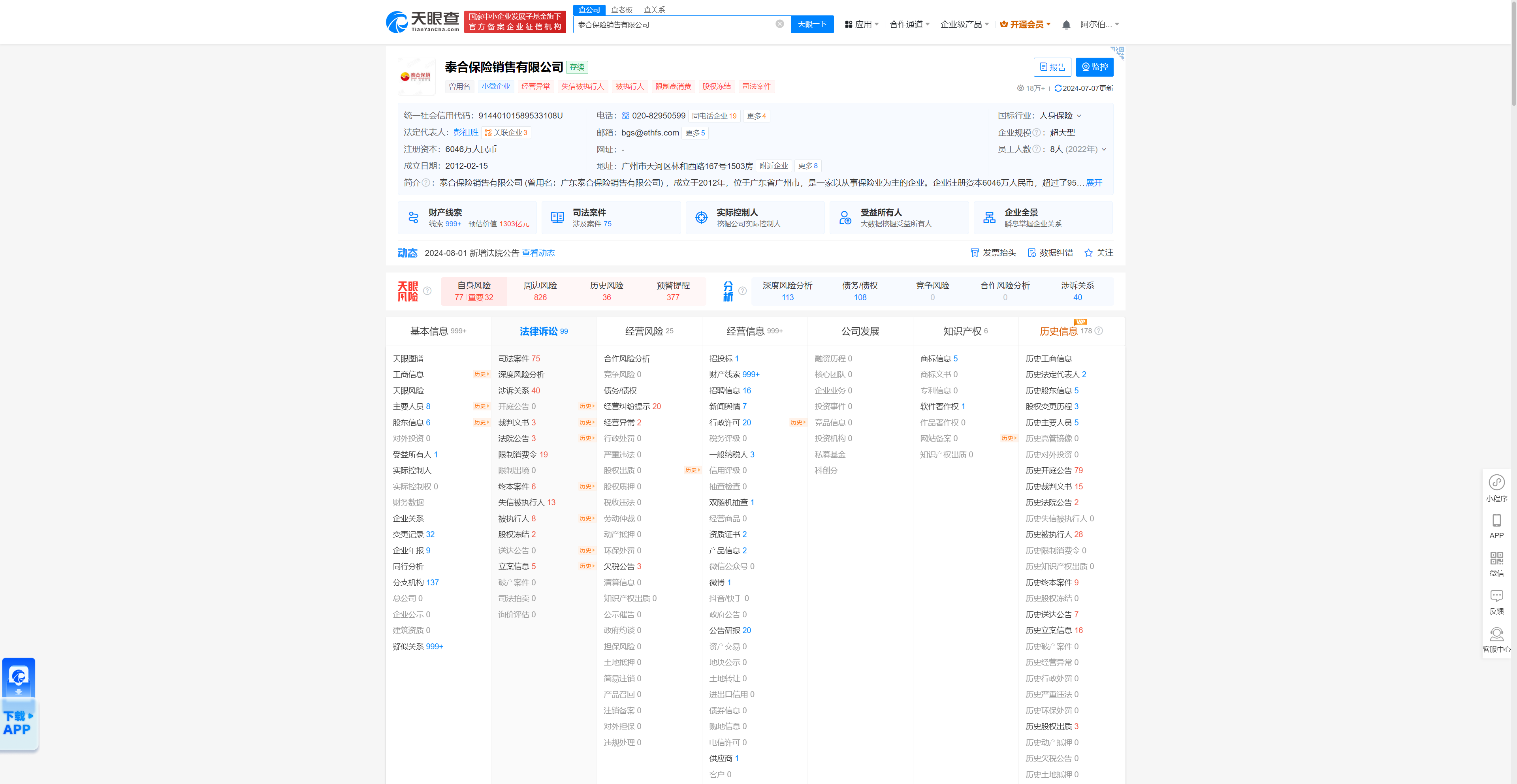Click the help icon beside 企业规模
The image size is (1517, 784).
pos(1037,132)
